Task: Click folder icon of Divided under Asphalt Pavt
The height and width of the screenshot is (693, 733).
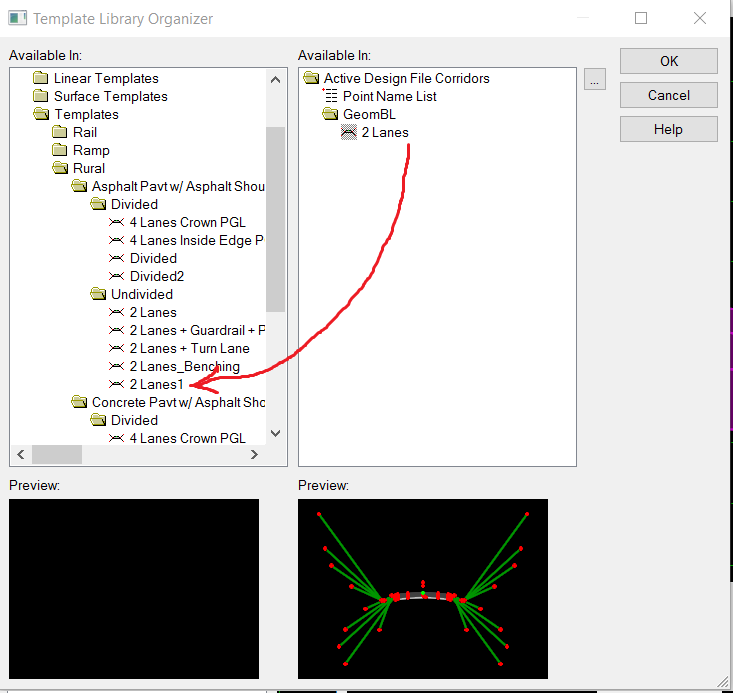Action: click(98, 204)
